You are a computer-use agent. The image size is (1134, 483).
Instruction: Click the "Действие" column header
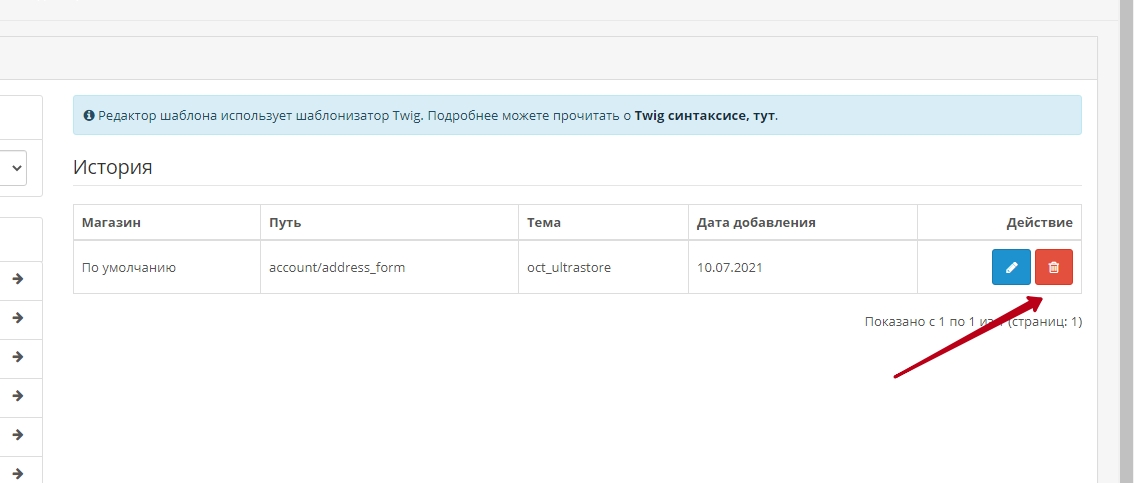point(1039,222)
